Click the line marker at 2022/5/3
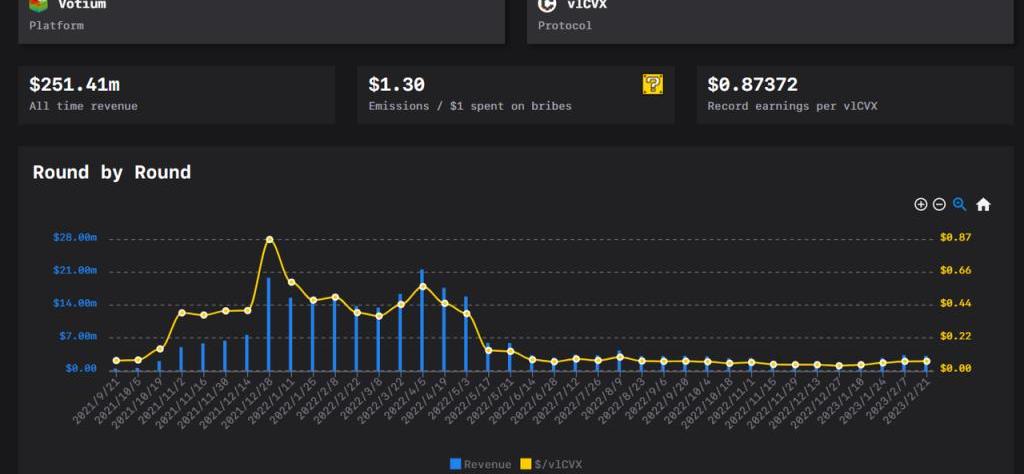The height and width of the screenshot is (474, 1024). [466, 314]
